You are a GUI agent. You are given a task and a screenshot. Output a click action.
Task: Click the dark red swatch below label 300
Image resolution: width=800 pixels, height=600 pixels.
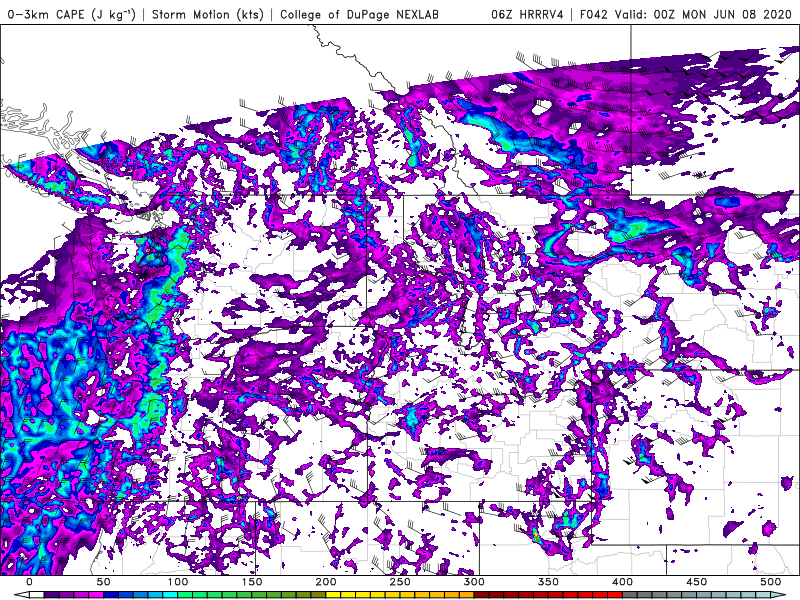pos(482,595)
